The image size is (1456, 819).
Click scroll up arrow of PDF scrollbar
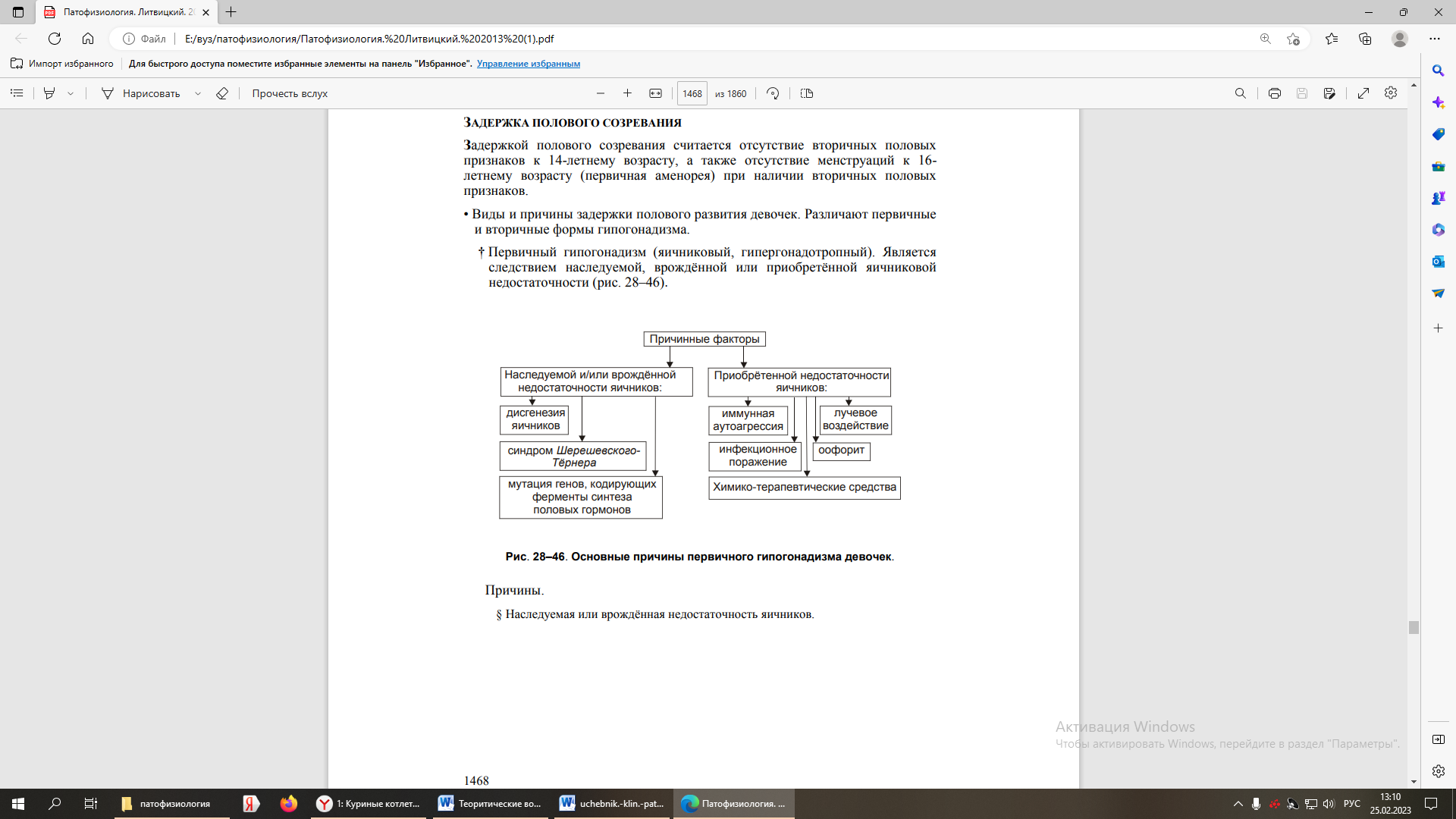[x=1414, y=85]
